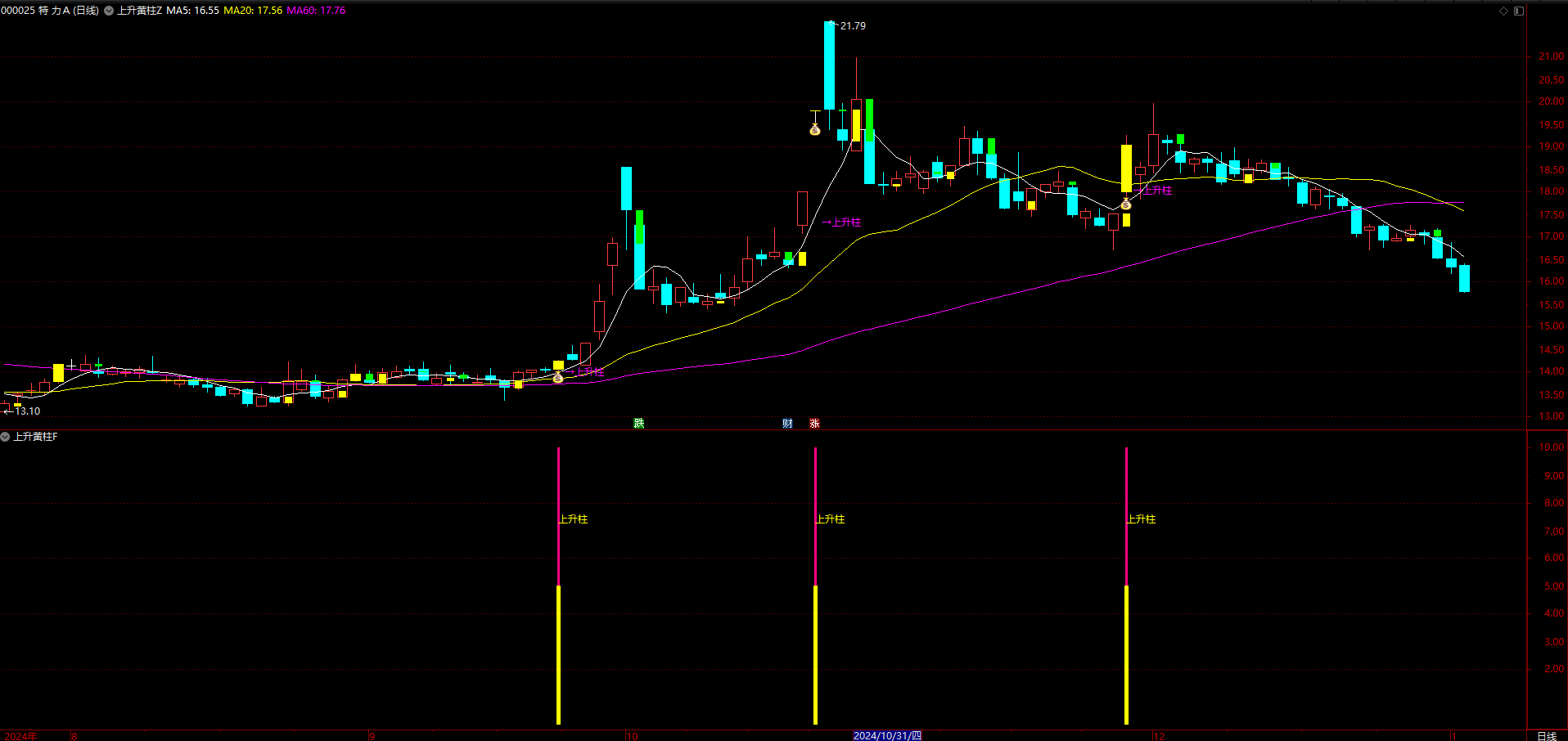
Task: Click the month 8 marker on the time axis
Action: point(74,736)
